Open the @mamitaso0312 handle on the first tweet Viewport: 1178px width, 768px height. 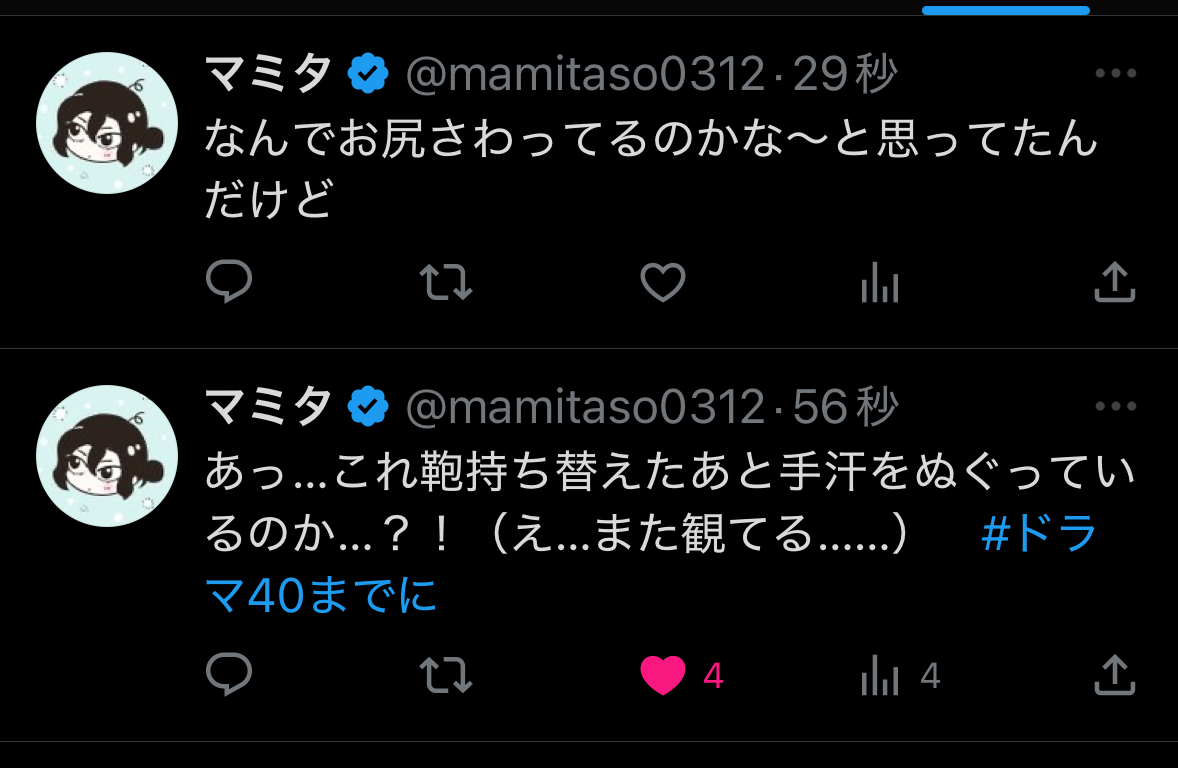tap(585, 74)
